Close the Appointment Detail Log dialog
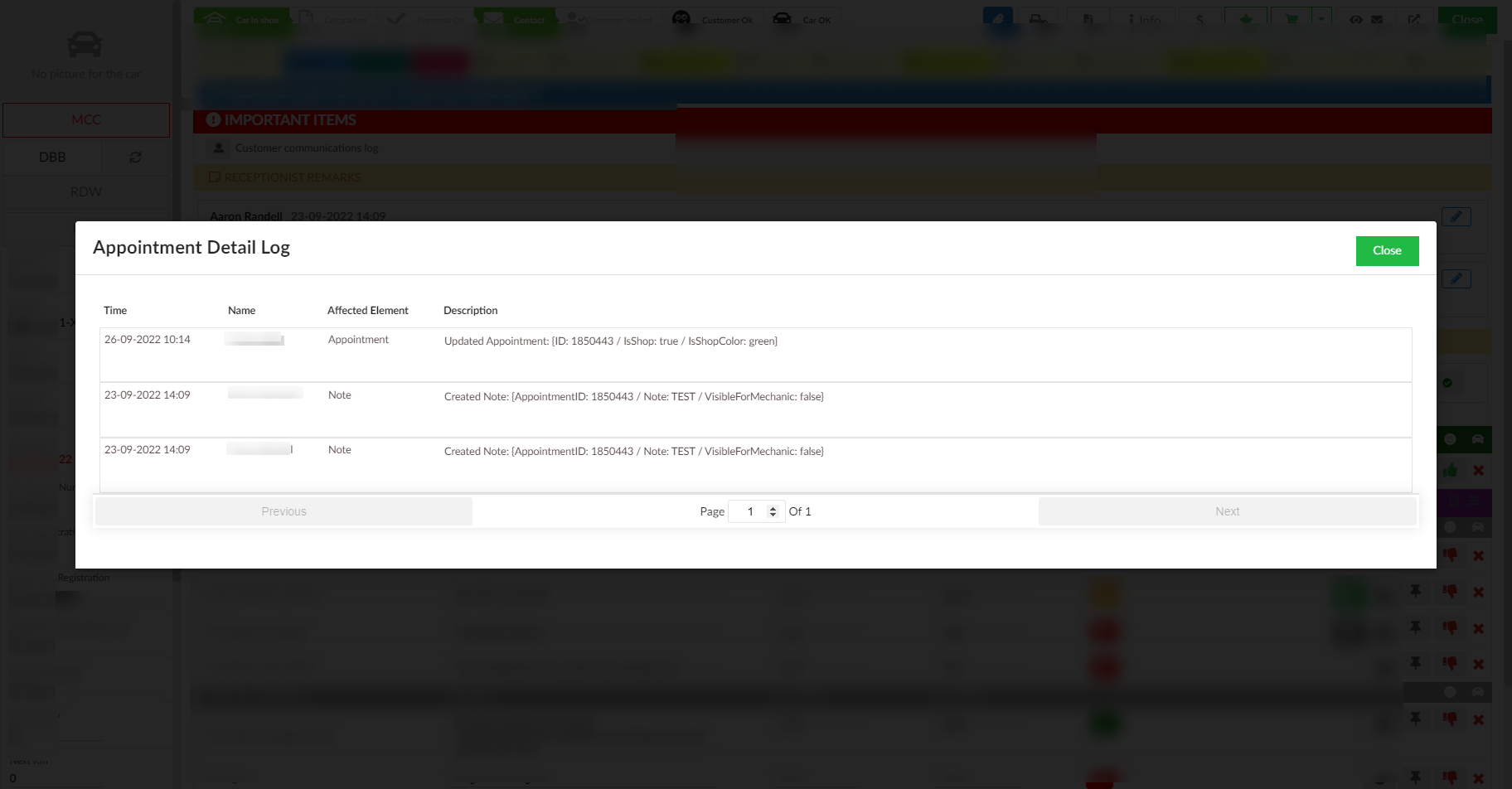Viewport: 1512px width, 789px height. [1386, 251]
